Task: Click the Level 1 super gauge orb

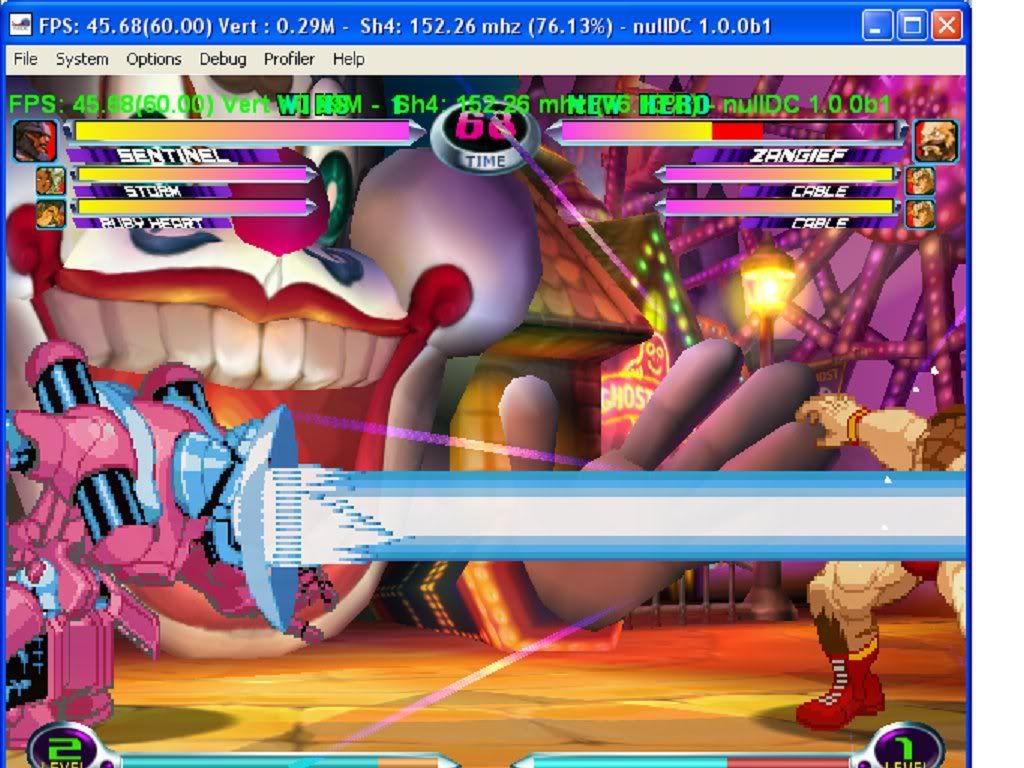Action: 906,747
